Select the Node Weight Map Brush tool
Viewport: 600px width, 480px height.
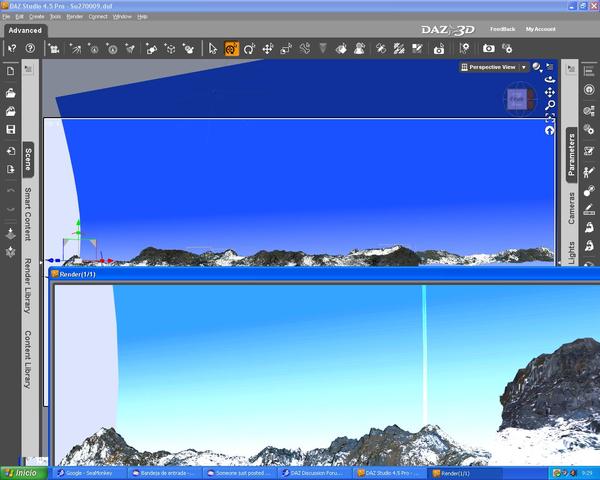pos(417,49)
